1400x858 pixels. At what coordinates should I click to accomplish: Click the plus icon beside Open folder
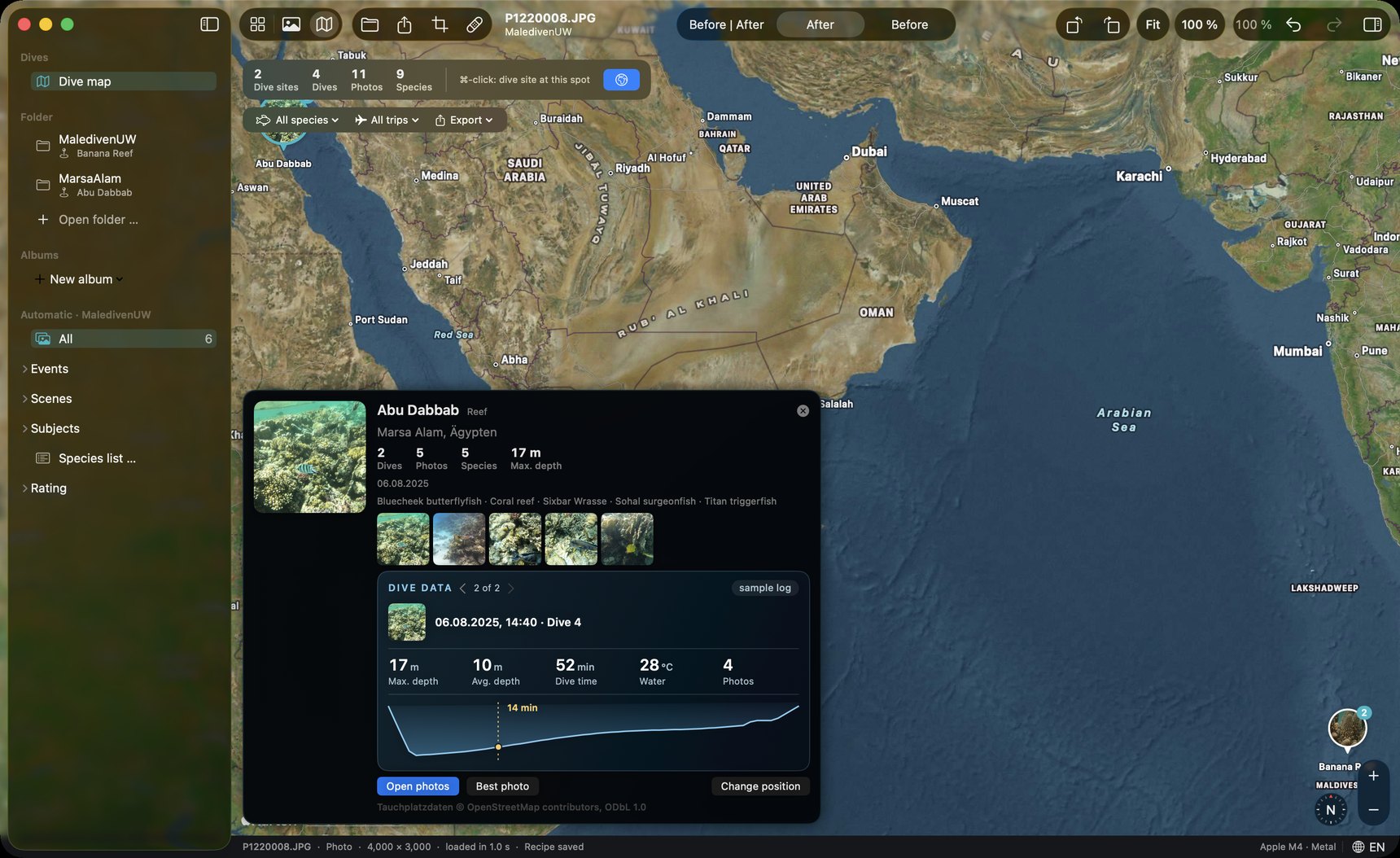(x=42, y=220)
